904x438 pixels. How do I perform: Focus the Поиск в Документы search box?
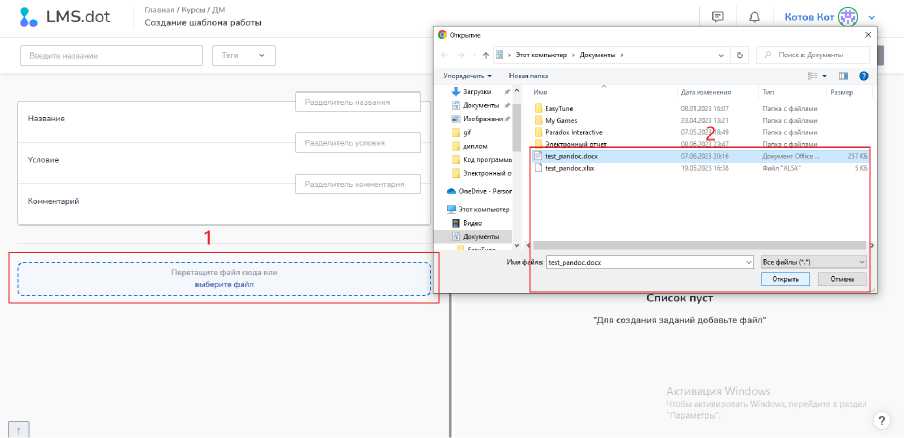(x=813, y=55)
